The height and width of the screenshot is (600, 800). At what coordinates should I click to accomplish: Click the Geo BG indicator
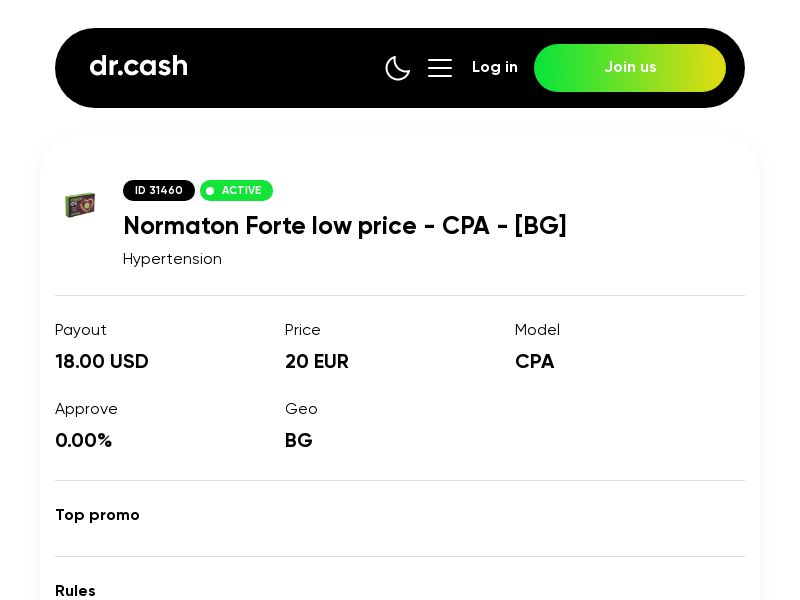pyautogui.click(x=298, y=440)
